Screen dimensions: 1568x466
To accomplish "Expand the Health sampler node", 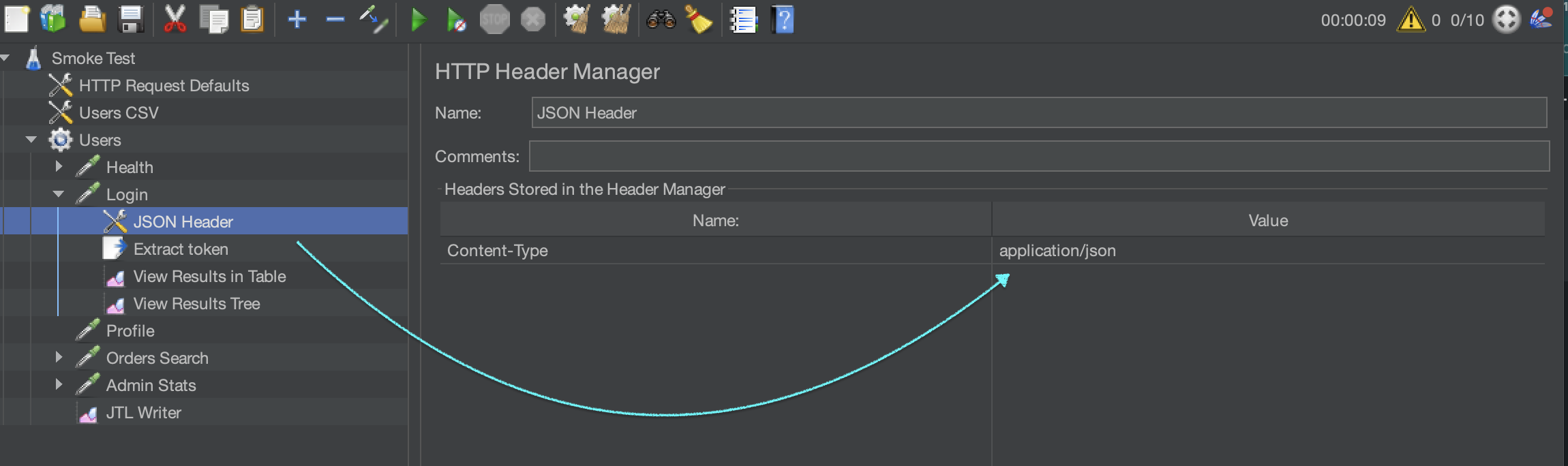I will point(59,166).
